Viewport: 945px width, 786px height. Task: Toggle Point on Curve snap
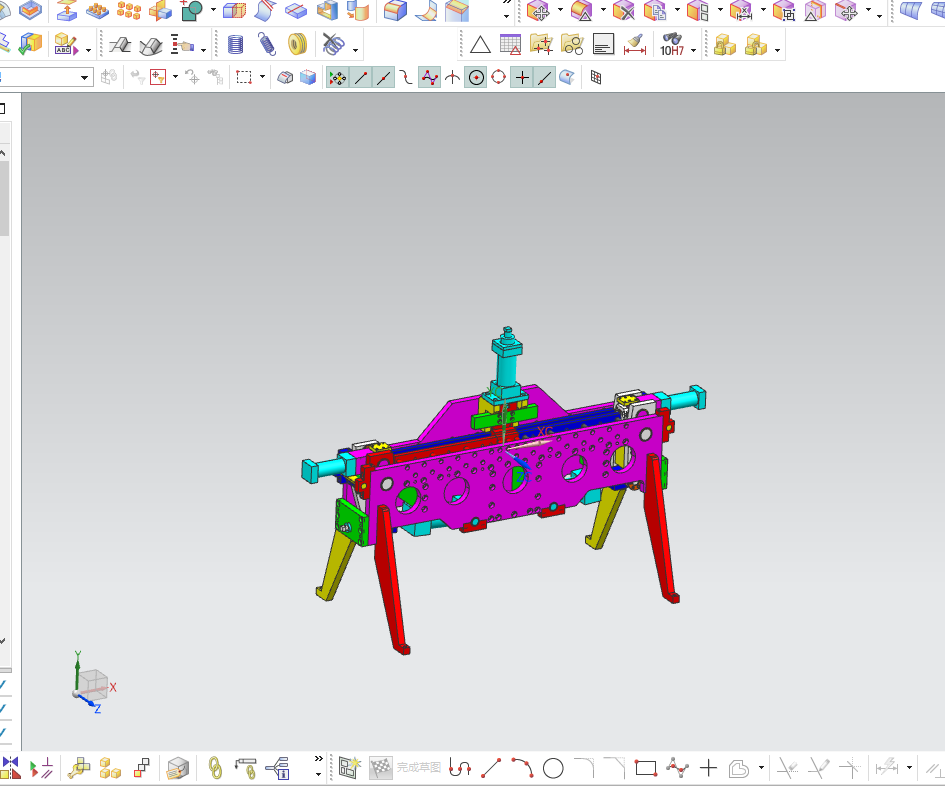tap(544, 78)
